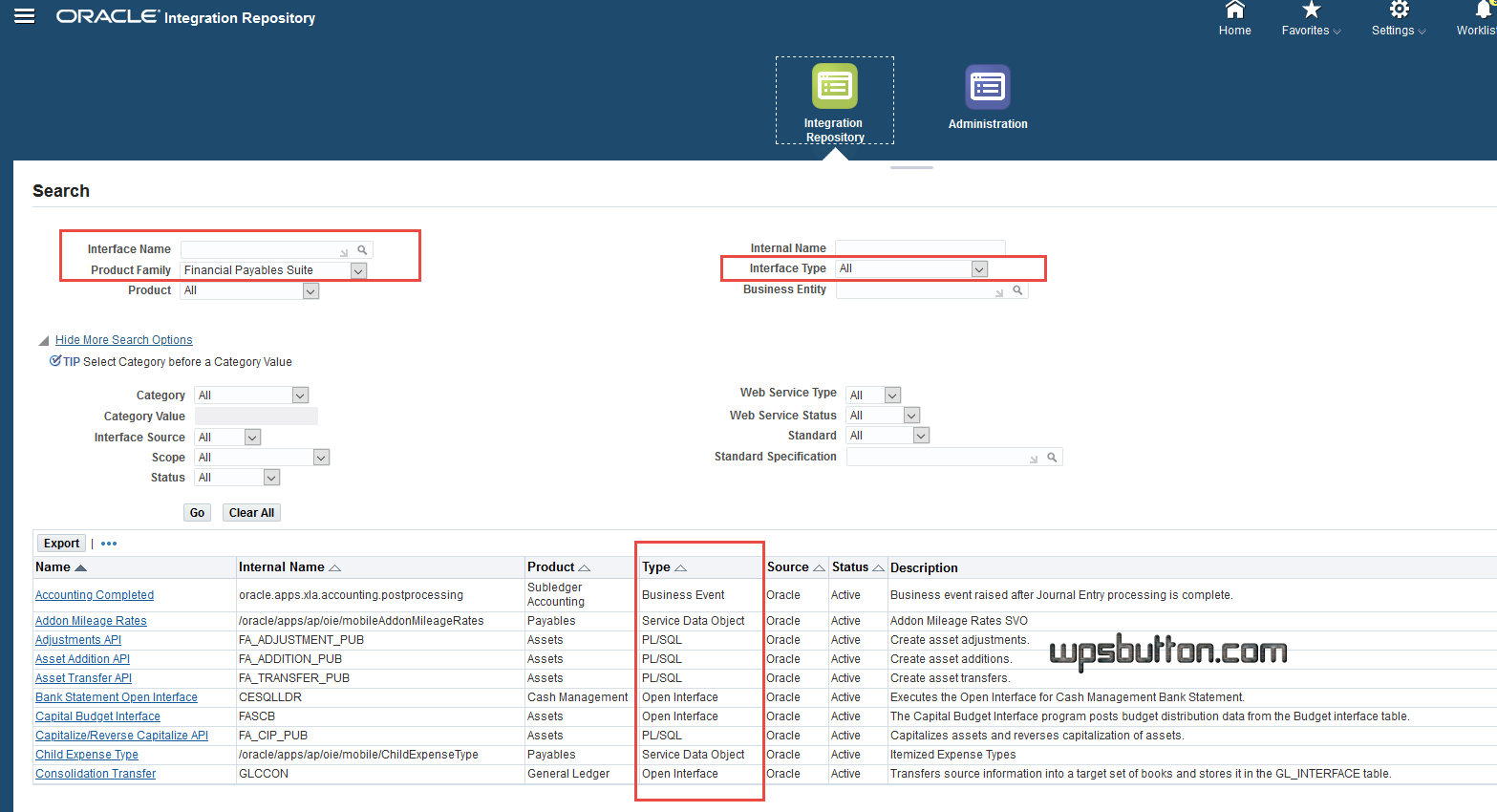Select cell FASCB

point(257,716)
